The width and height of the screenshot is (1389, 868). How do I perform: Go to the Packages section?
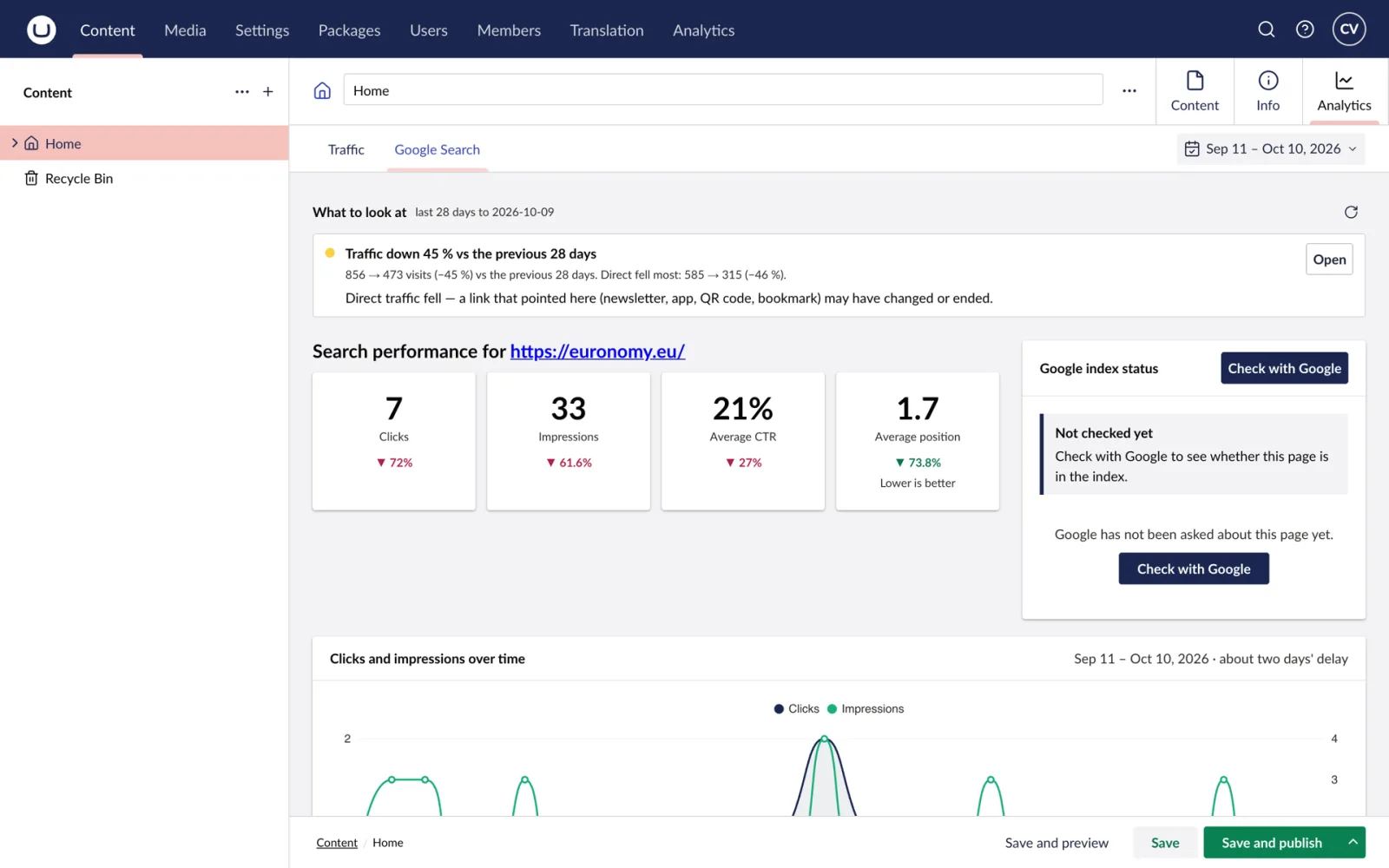(x=349, y=30)
